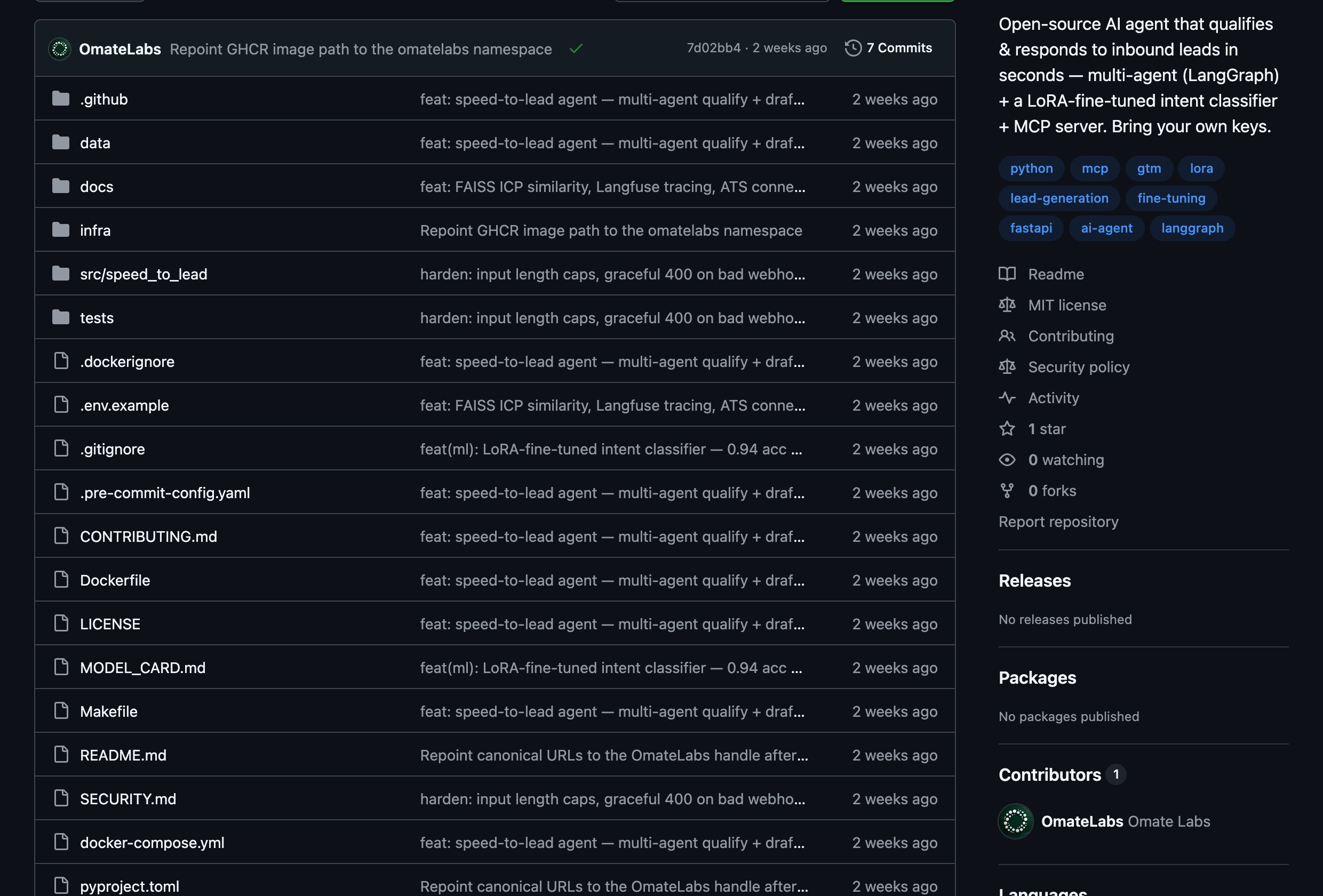Open the langgraph topic tag
This screenshot has width=1323, height=896.
(x=1192, y=228)
